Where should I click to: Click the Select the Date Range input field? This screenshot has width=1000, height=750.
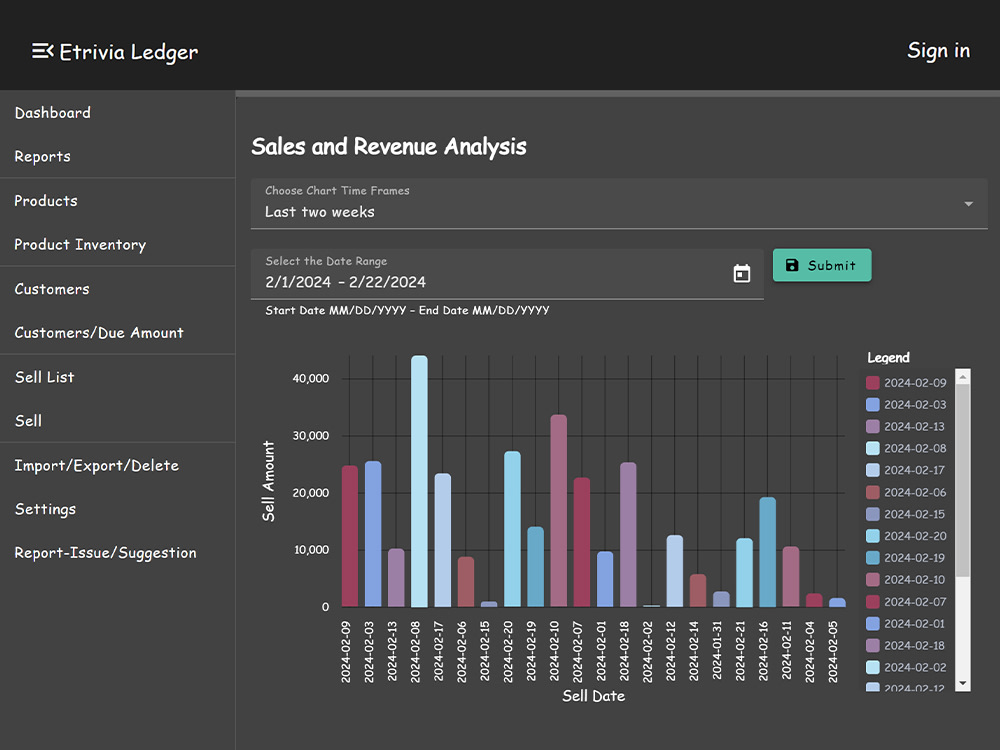click(x=507, y=274)
